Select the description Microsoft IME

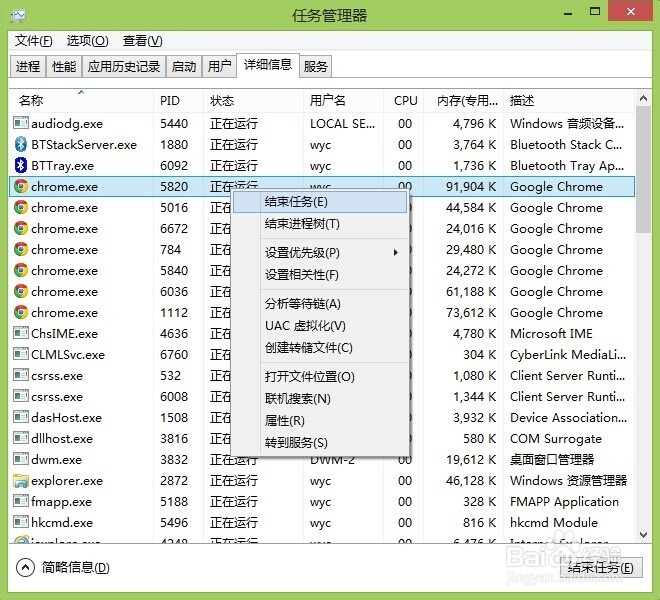(x=551, y=333)
